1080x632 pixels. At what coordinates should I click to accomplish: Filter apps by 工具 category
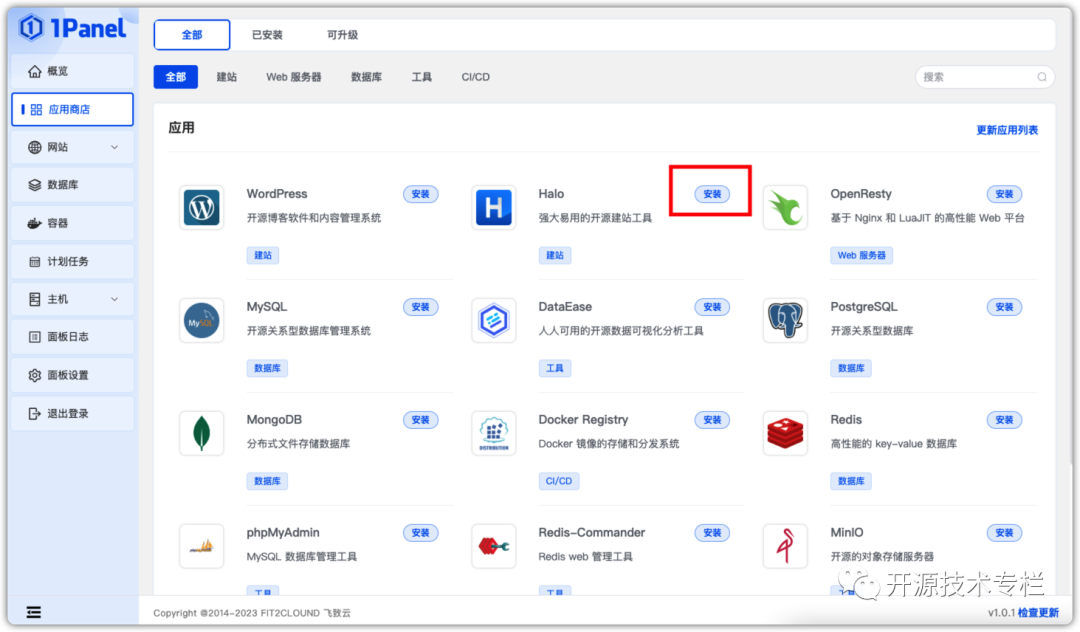coord(422,77)
